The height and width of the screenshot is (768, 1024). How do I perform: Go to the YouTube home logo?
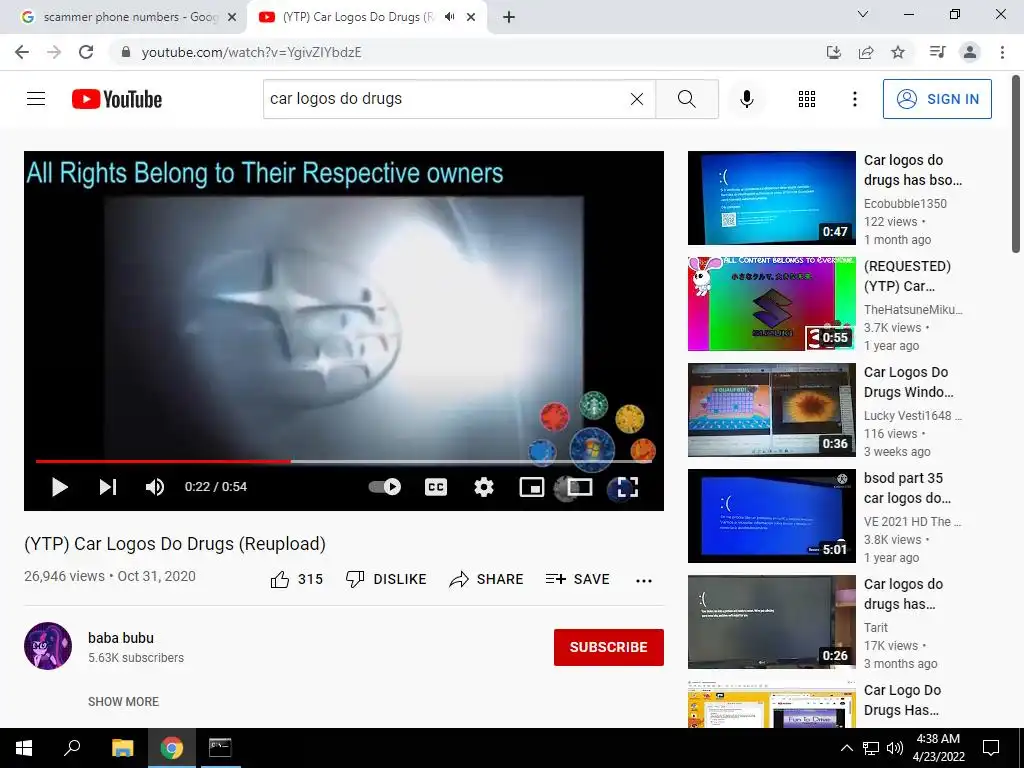[117, 99]
